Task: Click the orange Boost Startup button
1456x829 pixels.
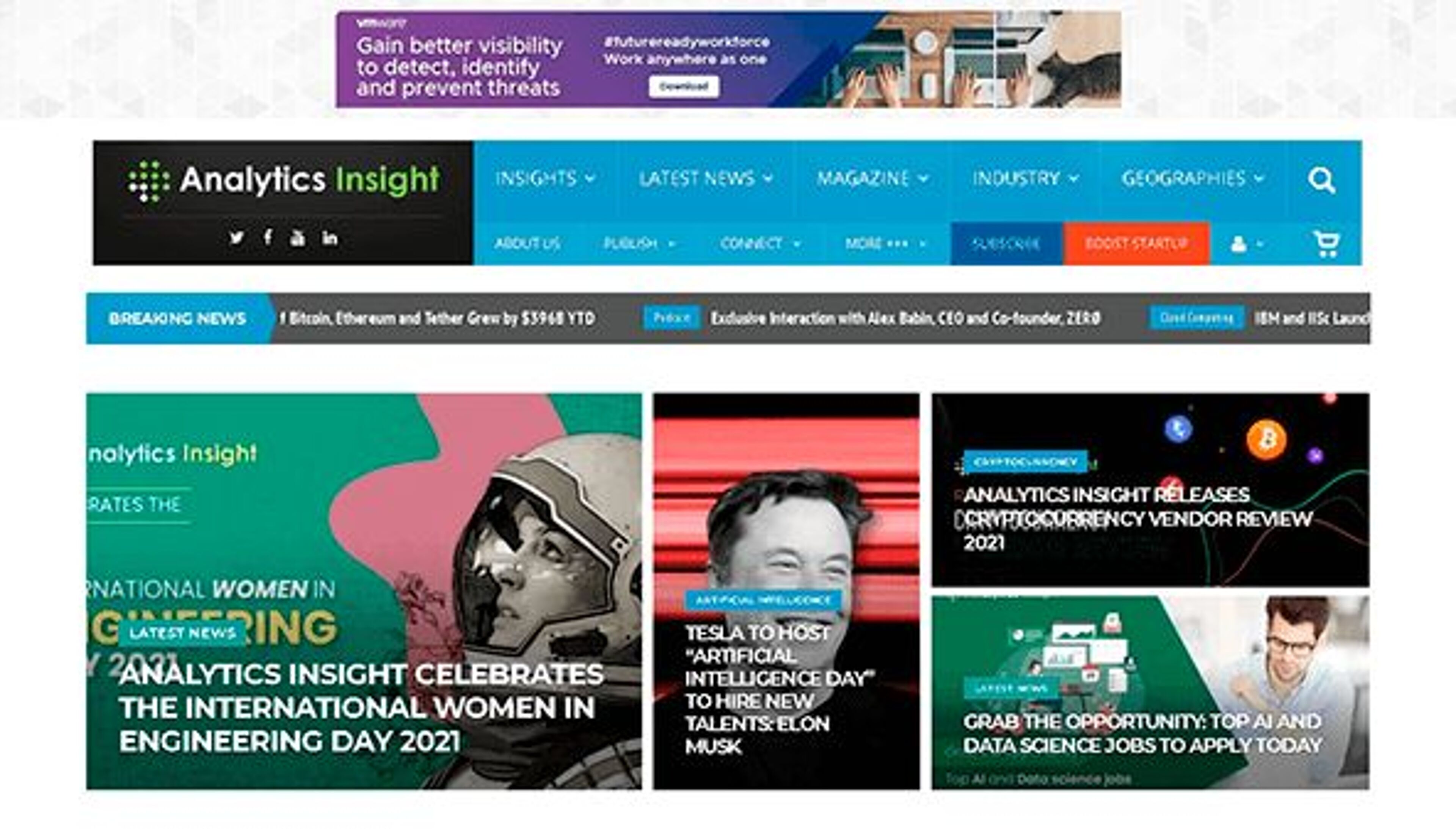Action: pos(1136,244)
